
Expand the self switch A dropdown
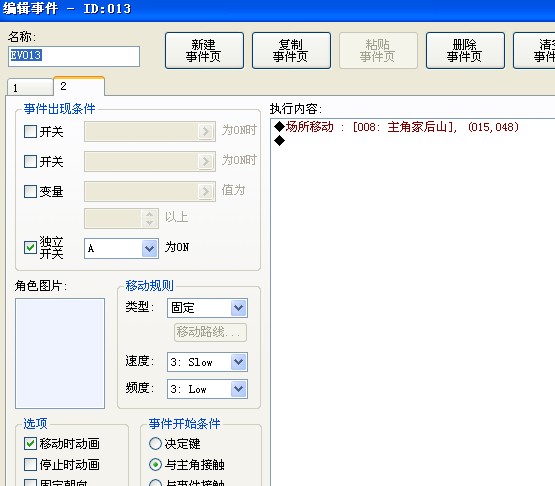[x=149, y=248]
